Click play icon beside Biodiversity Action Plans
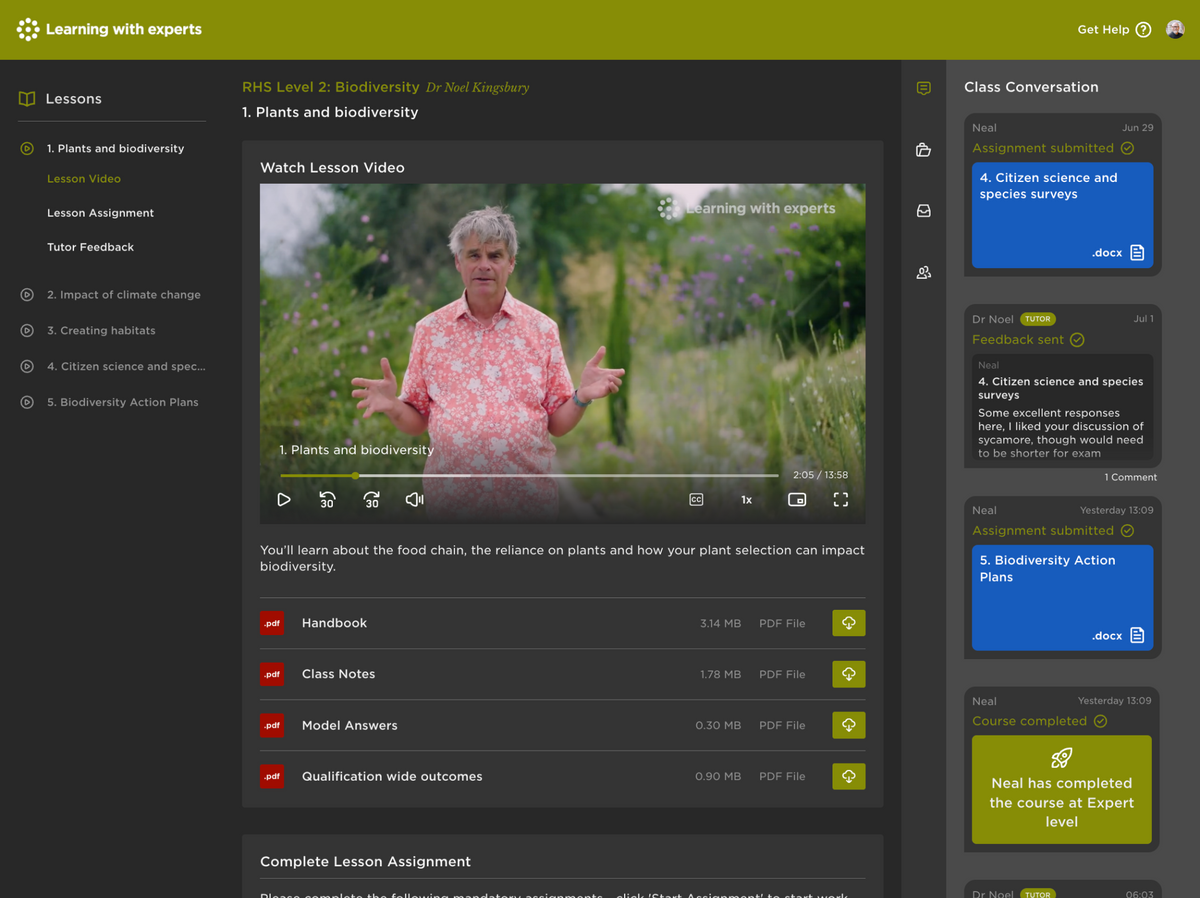The width and height of the screenshot is (1200, 898). click(x=27, y=402)
